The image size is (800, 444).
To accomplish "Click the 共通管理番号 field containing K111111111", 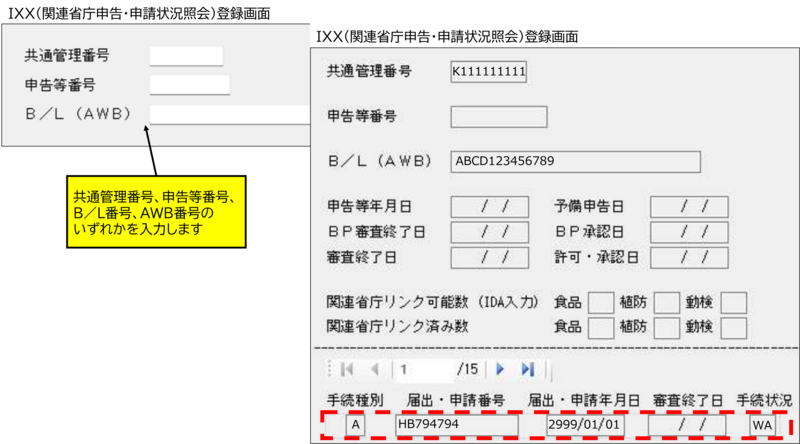I will click(488, 72).
